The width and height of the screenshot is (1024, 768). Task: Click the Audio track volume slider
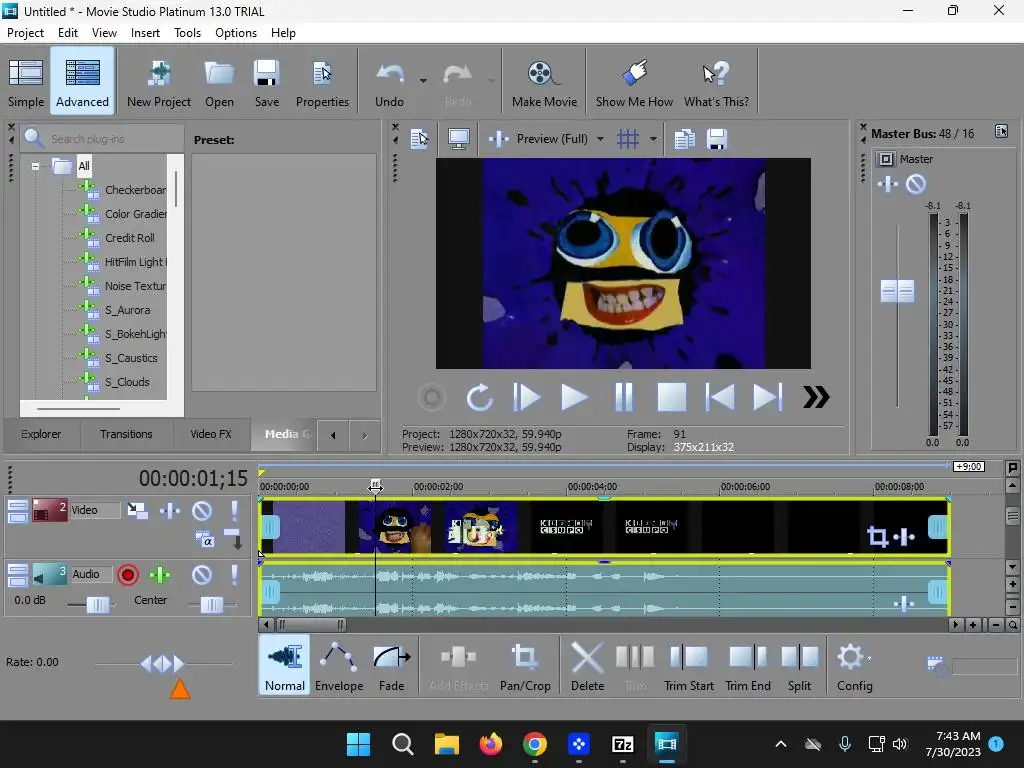tap(97, 605)
